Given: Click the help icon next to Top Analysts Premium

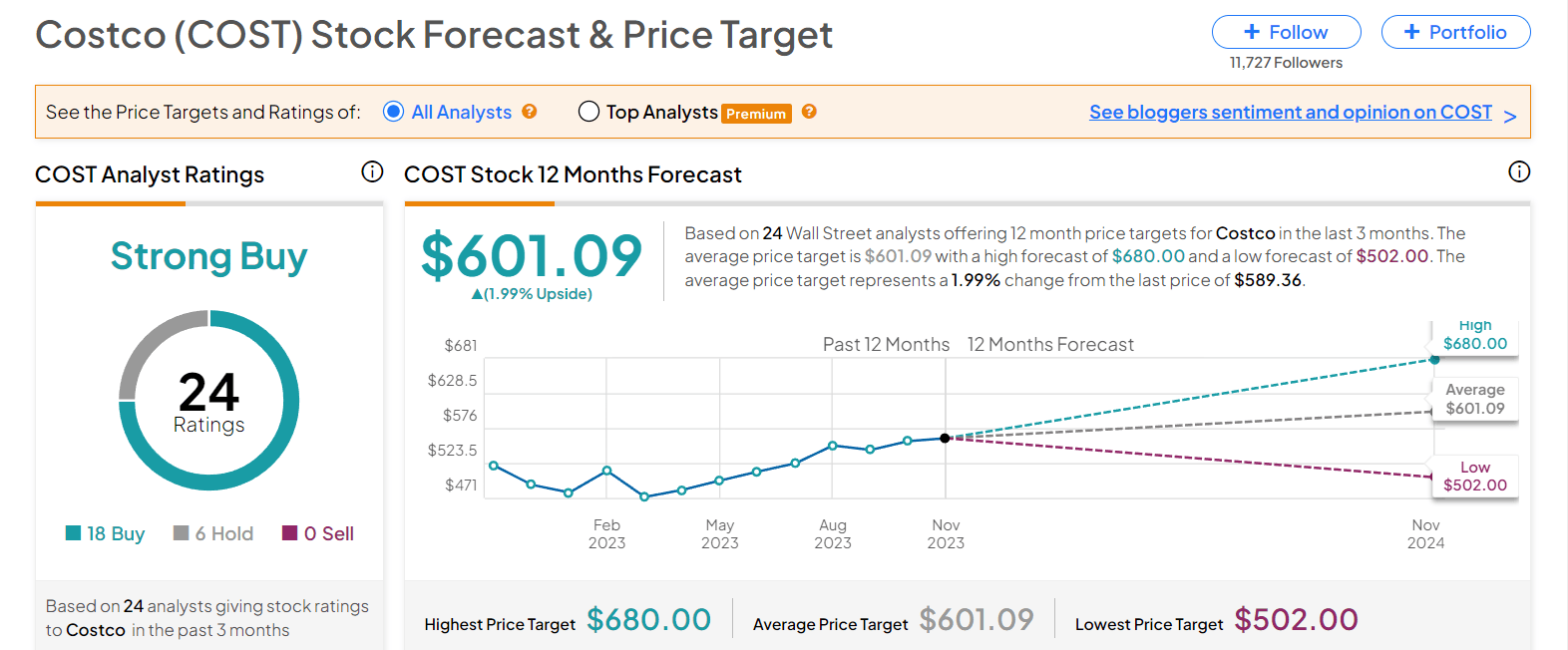Looking at the screenshot, I should point(809,112).
